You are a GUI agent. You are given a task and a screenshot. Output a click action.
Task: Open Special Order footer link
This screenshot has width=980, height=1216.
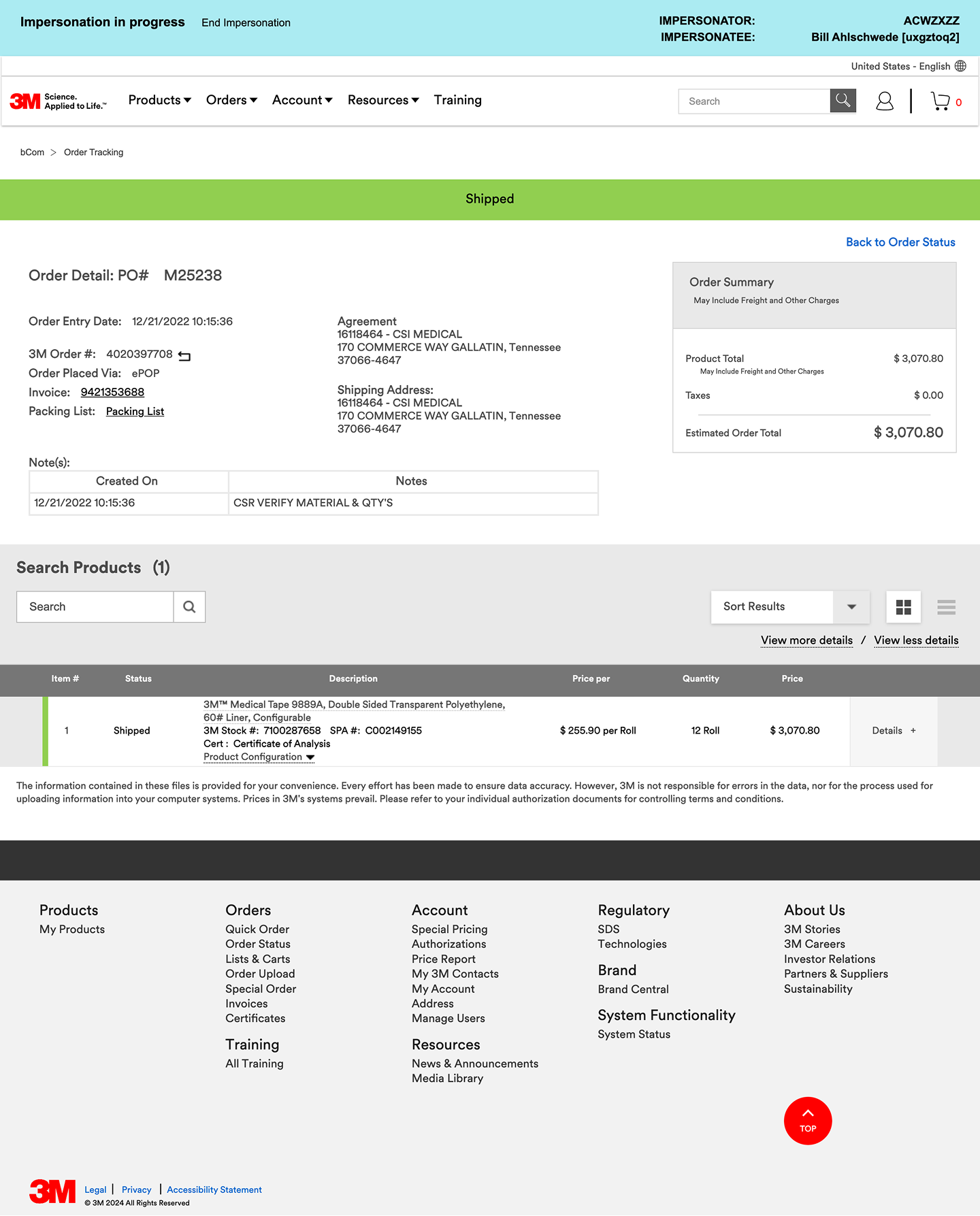(261, 989)
